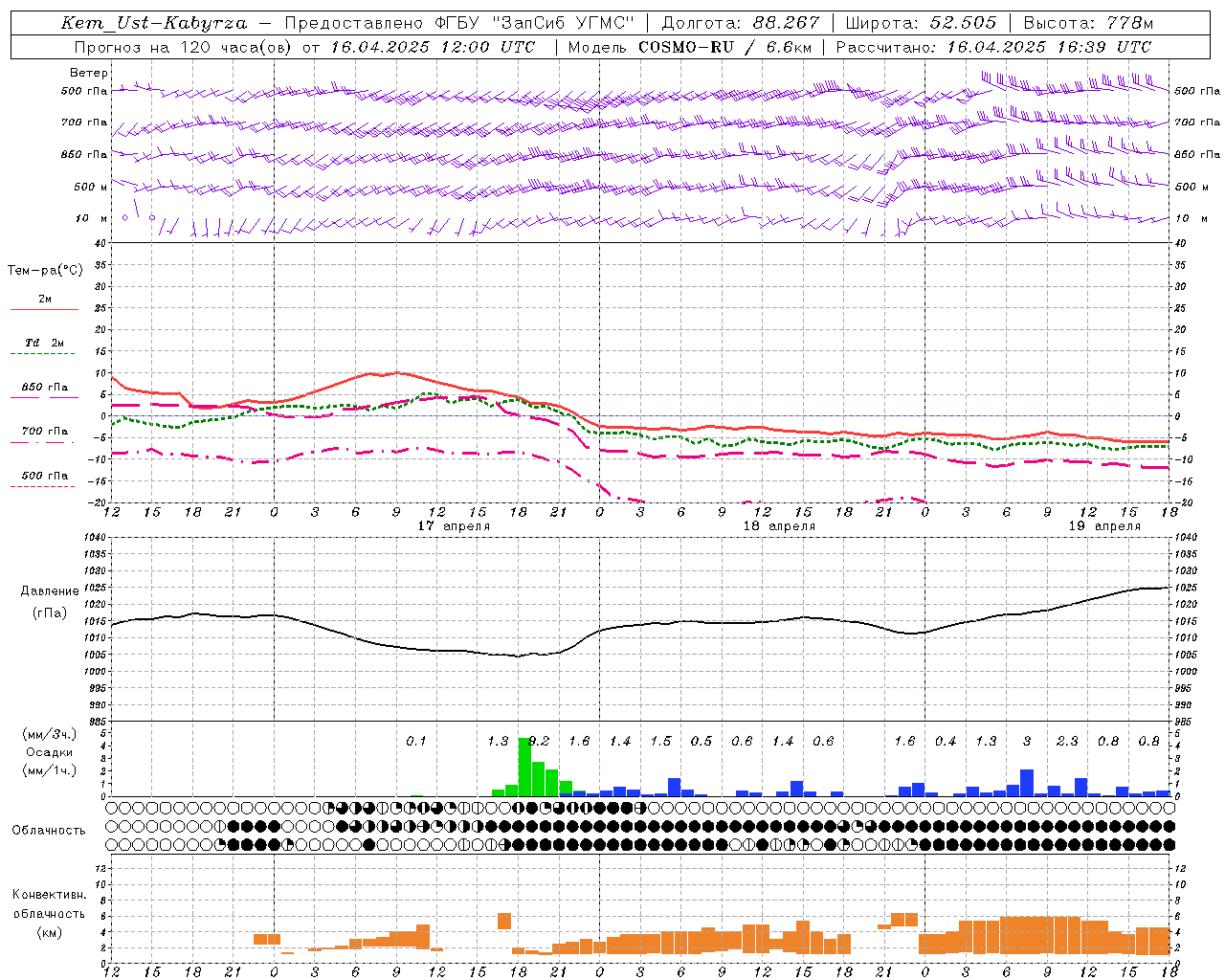
Task: Select the 17 апреля date label
Action: tap(454, 526)
